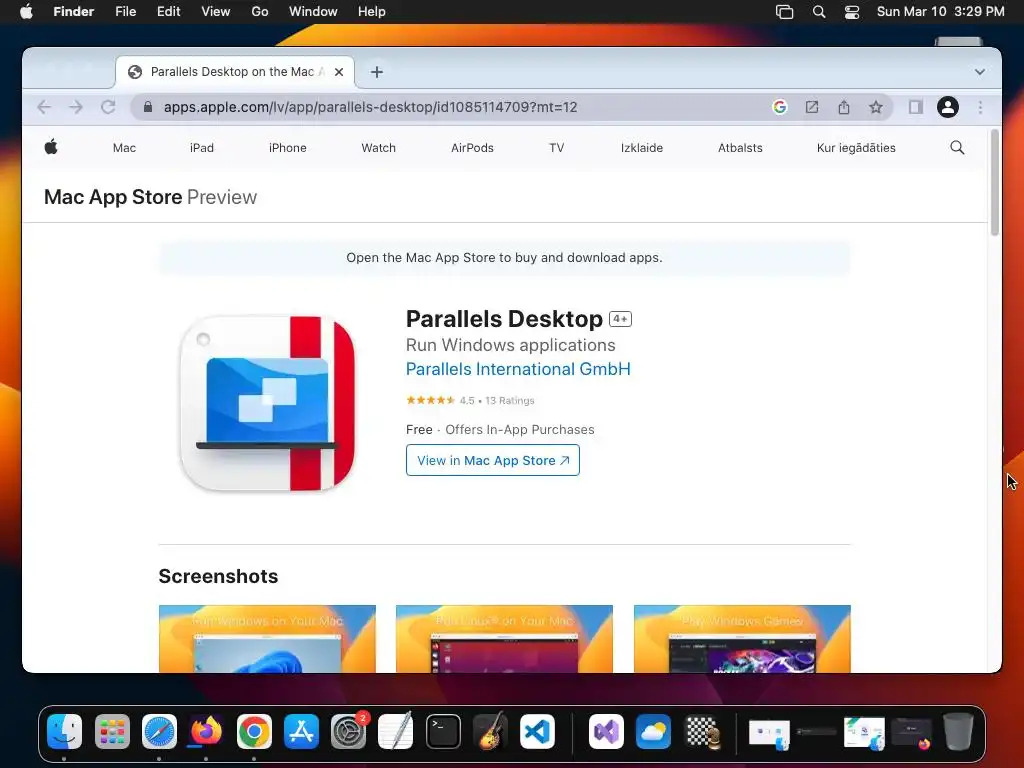Open the Play Windows Games screenshot
The image size is (1024, 768).
pyautogui.click(x=742, y=639)
